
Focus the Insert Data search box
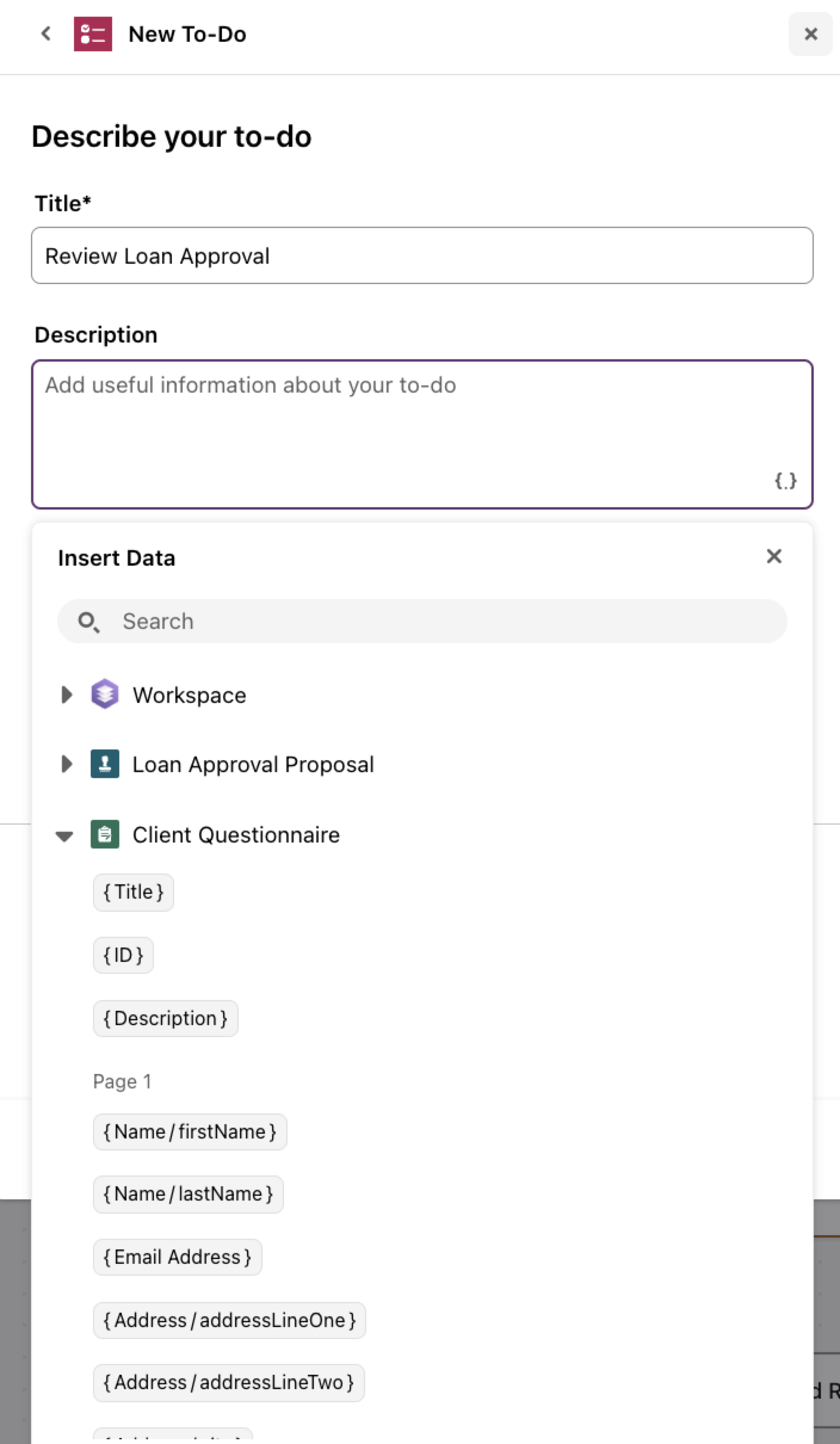(x=422, y=621)
